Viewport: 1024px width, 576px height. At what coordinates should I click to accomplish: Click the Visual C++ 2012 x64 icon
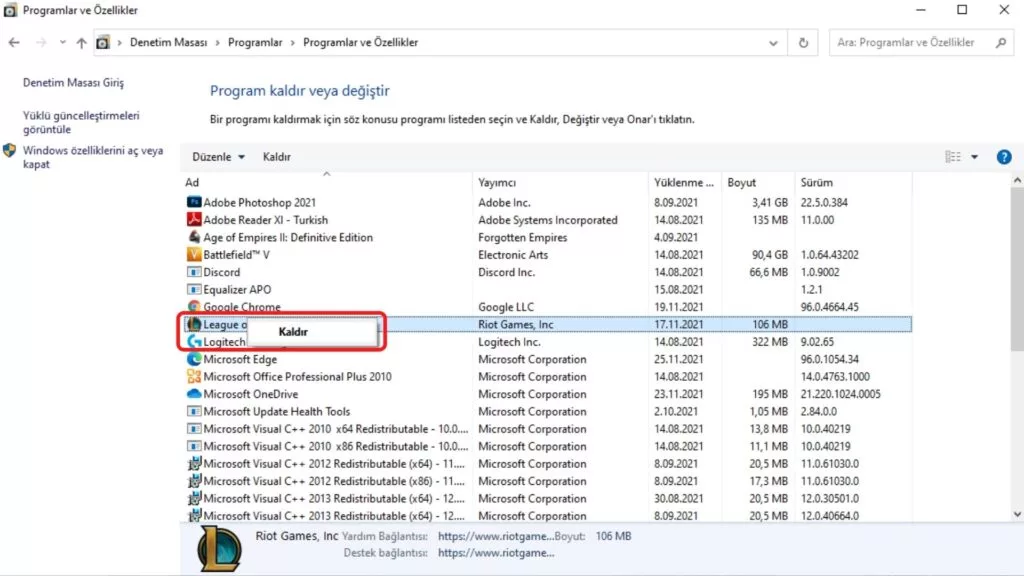click(x=193, y=464)
